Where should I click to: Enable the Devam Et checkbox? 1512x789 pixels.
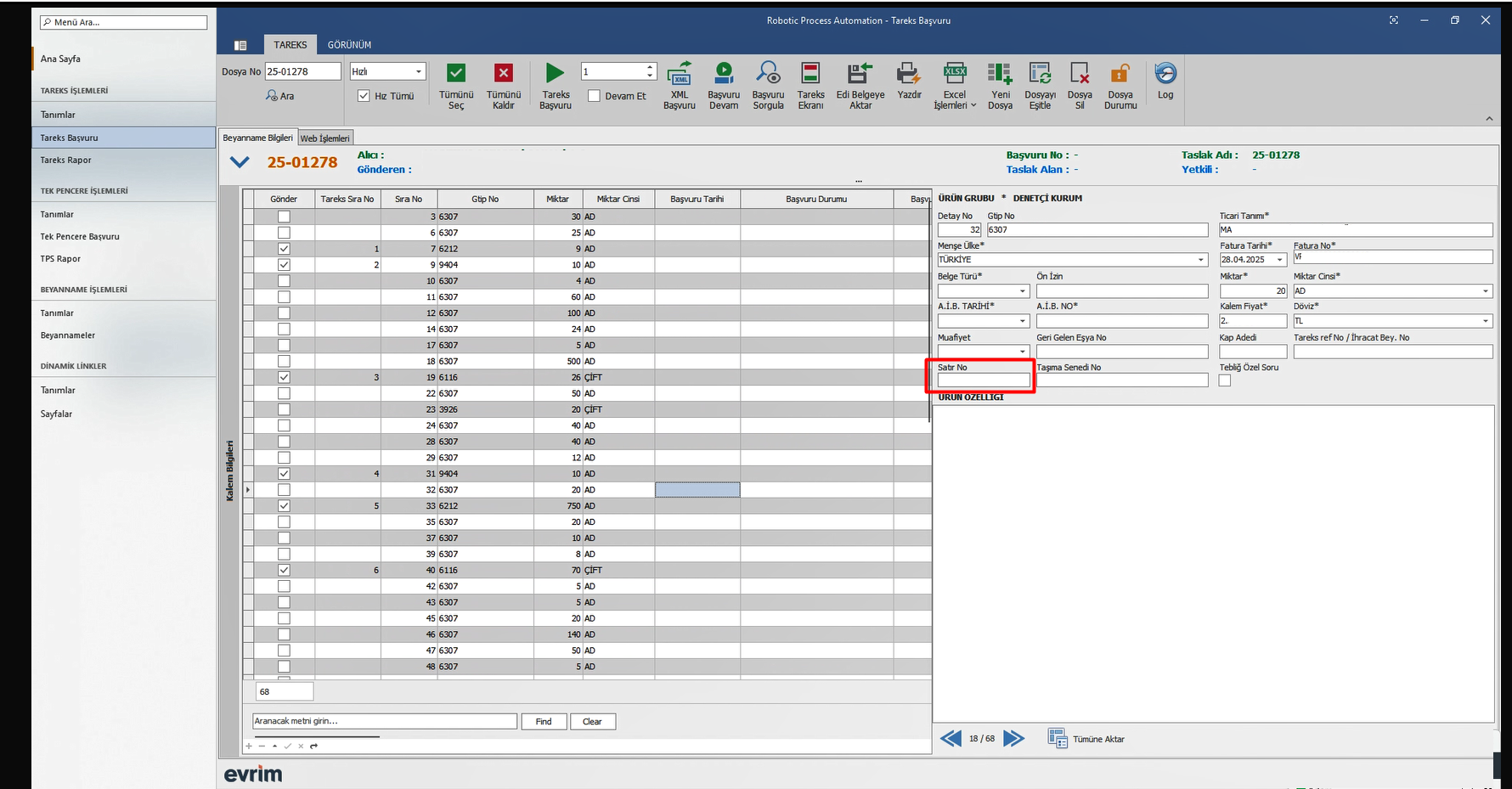click(x=594, y=96)
